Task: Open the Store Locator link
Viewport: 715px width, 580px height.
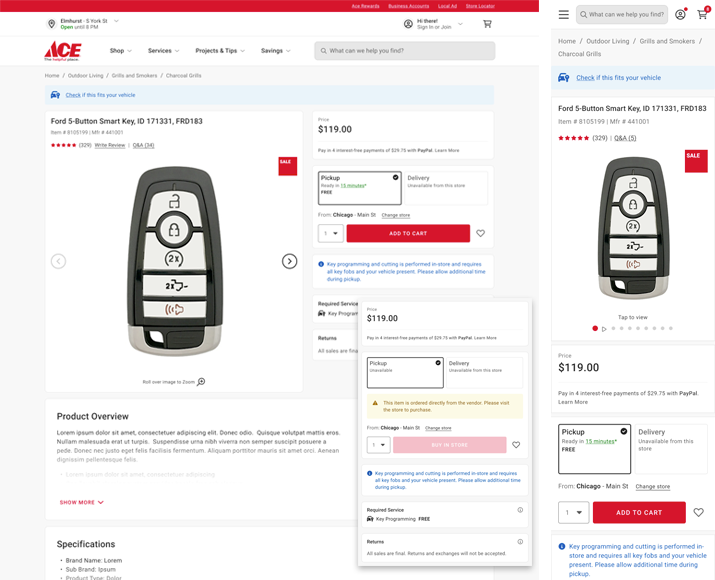Action: click(480, 6)
